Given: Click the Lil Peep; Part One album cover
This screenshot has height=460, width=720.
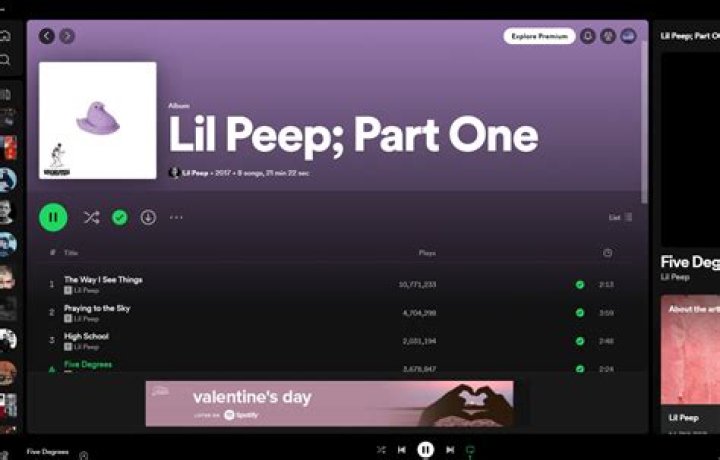Looking at the screenshot, I should click(x=97, y=120).
